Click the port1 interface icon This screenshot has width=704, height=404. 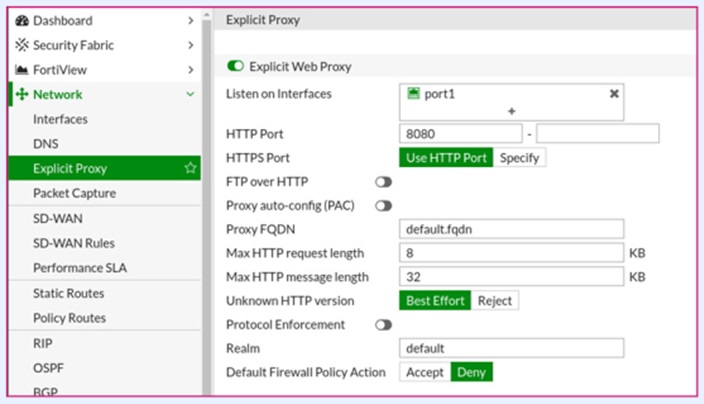point(412,93)
